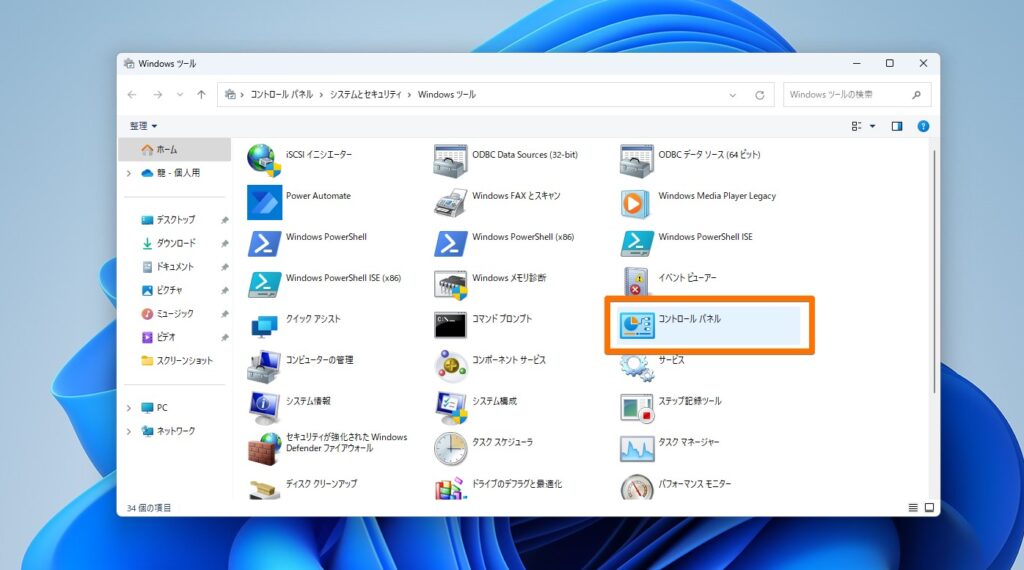Select PC in navigation pane
1024x570 pixels.
coord(155,408)
